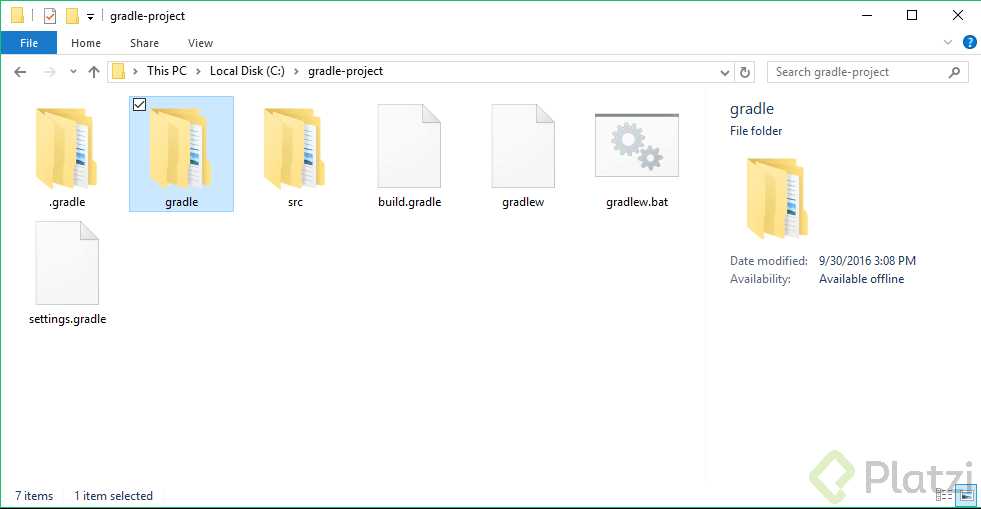Viewport: 981px width, 509px height.
Task: Expand the chevron after This PC
Action: coord(198,72)
